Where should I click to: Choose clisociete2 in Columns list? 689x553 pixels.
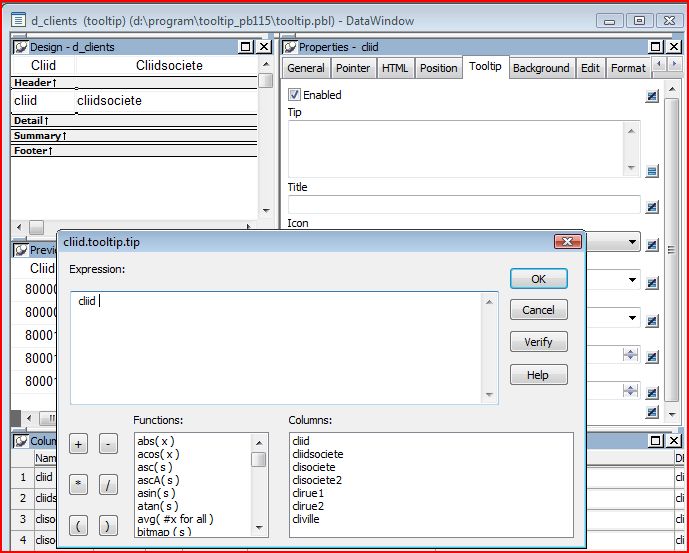pos(317,480)
